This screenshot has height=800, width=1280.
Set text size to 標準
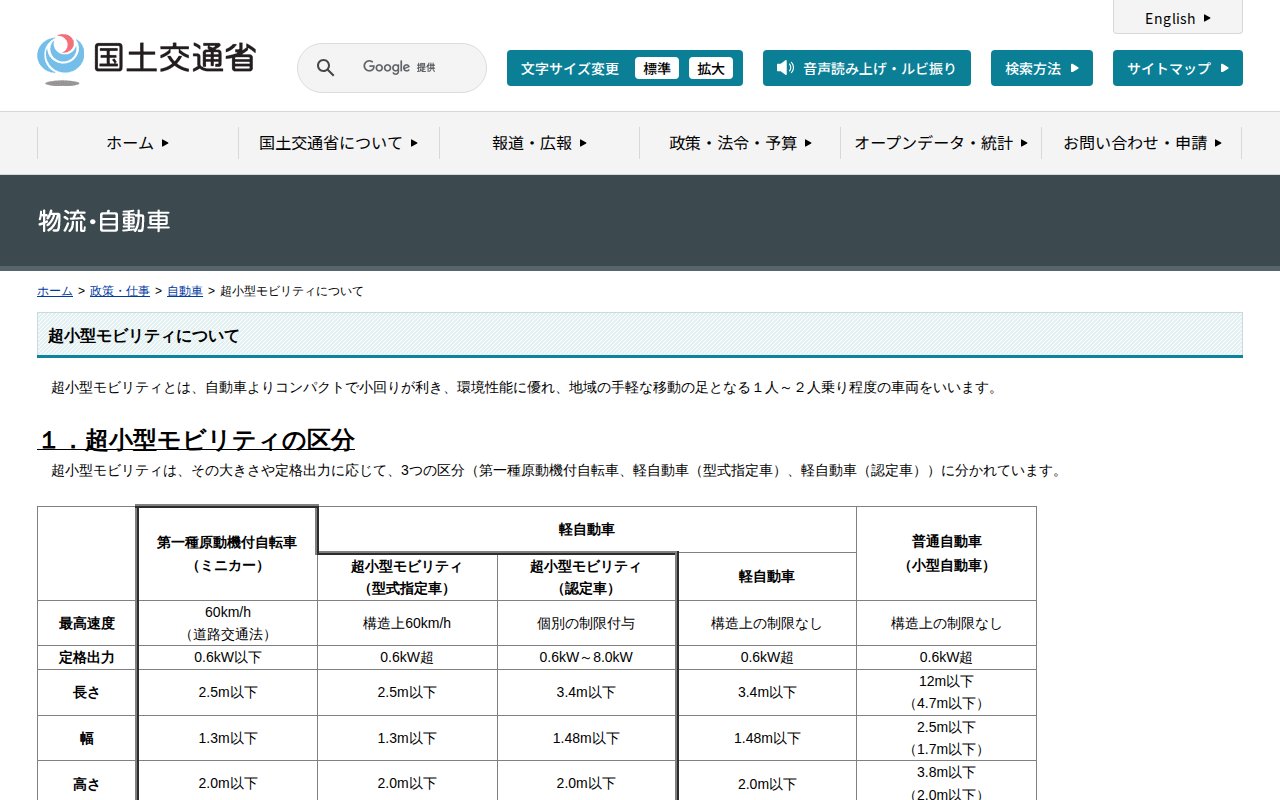coord(657,68)
